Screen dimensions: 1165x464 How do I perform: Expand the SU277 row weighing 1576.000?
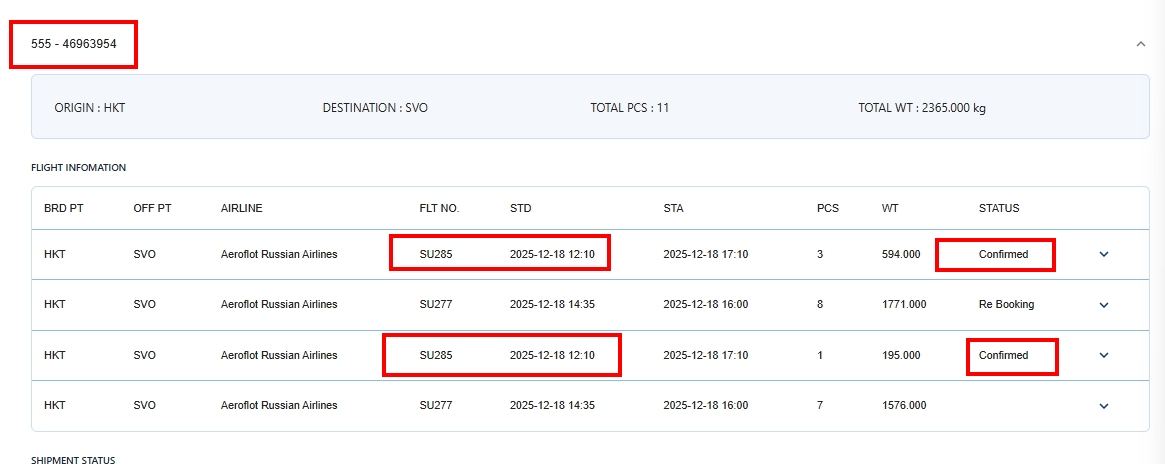point(1104,406)
